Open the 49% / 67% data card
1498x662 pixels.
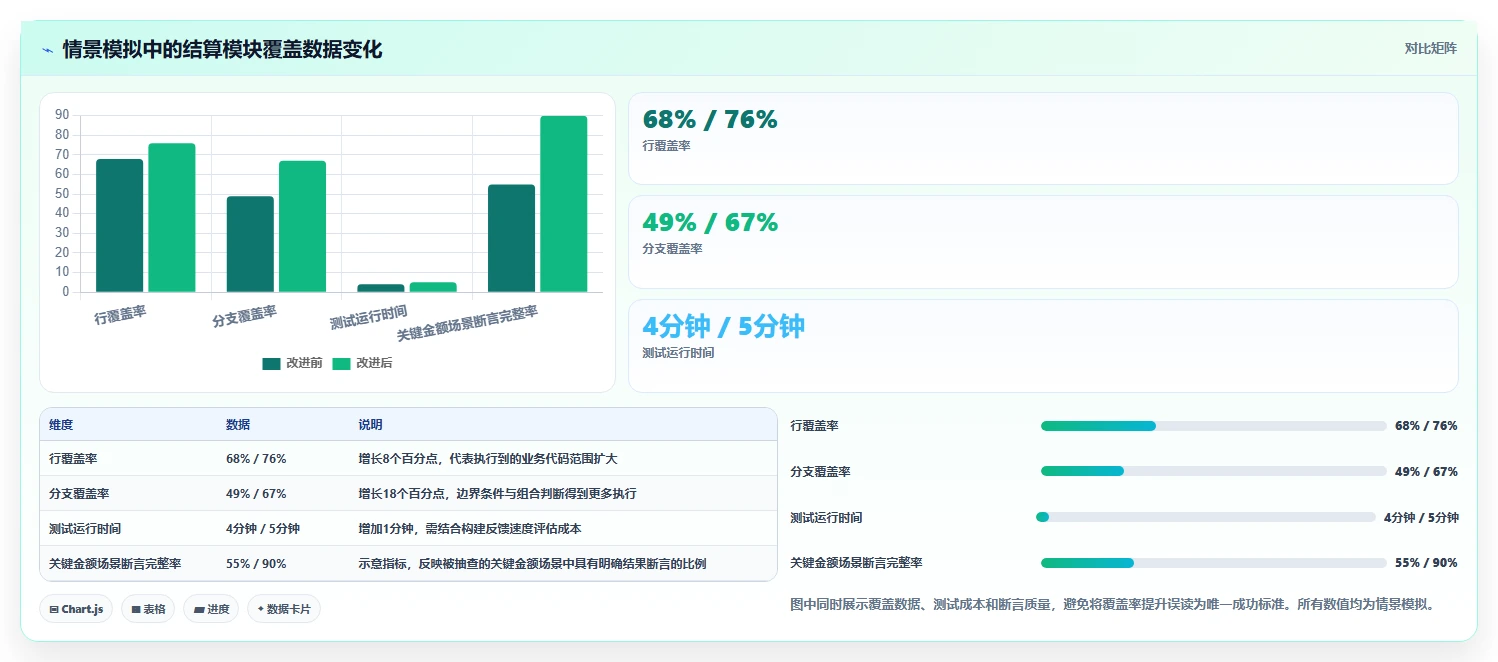1043,242
